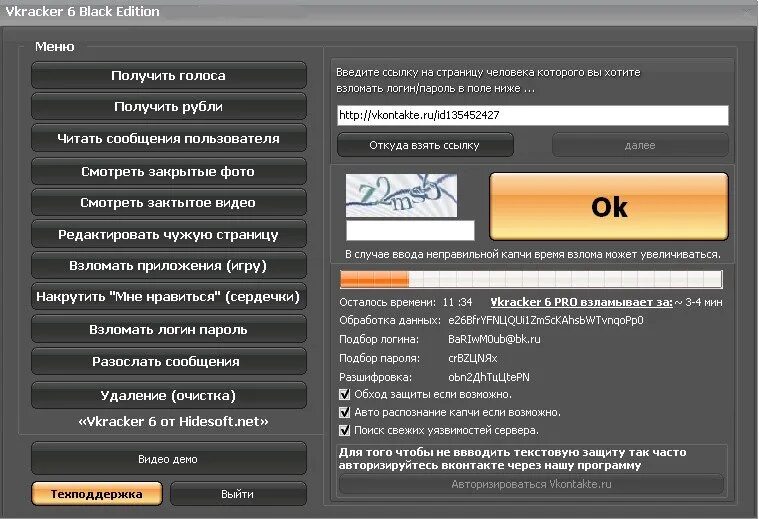Viewport: 759px width, 519px height.
Task: Click the Откуда взять ссылку button
Action: [425, 145]
